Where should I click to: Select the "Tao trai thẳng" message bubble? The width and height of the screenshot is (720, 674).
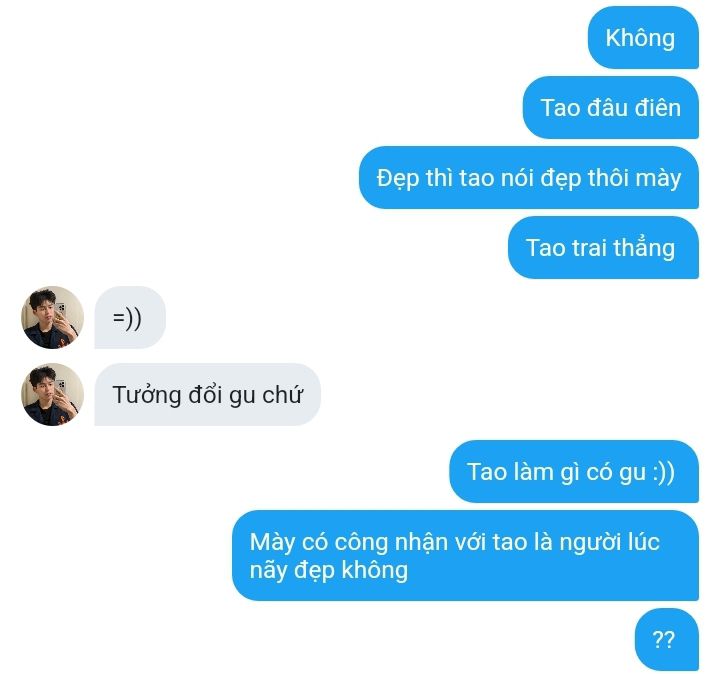[x=603, y=247]
